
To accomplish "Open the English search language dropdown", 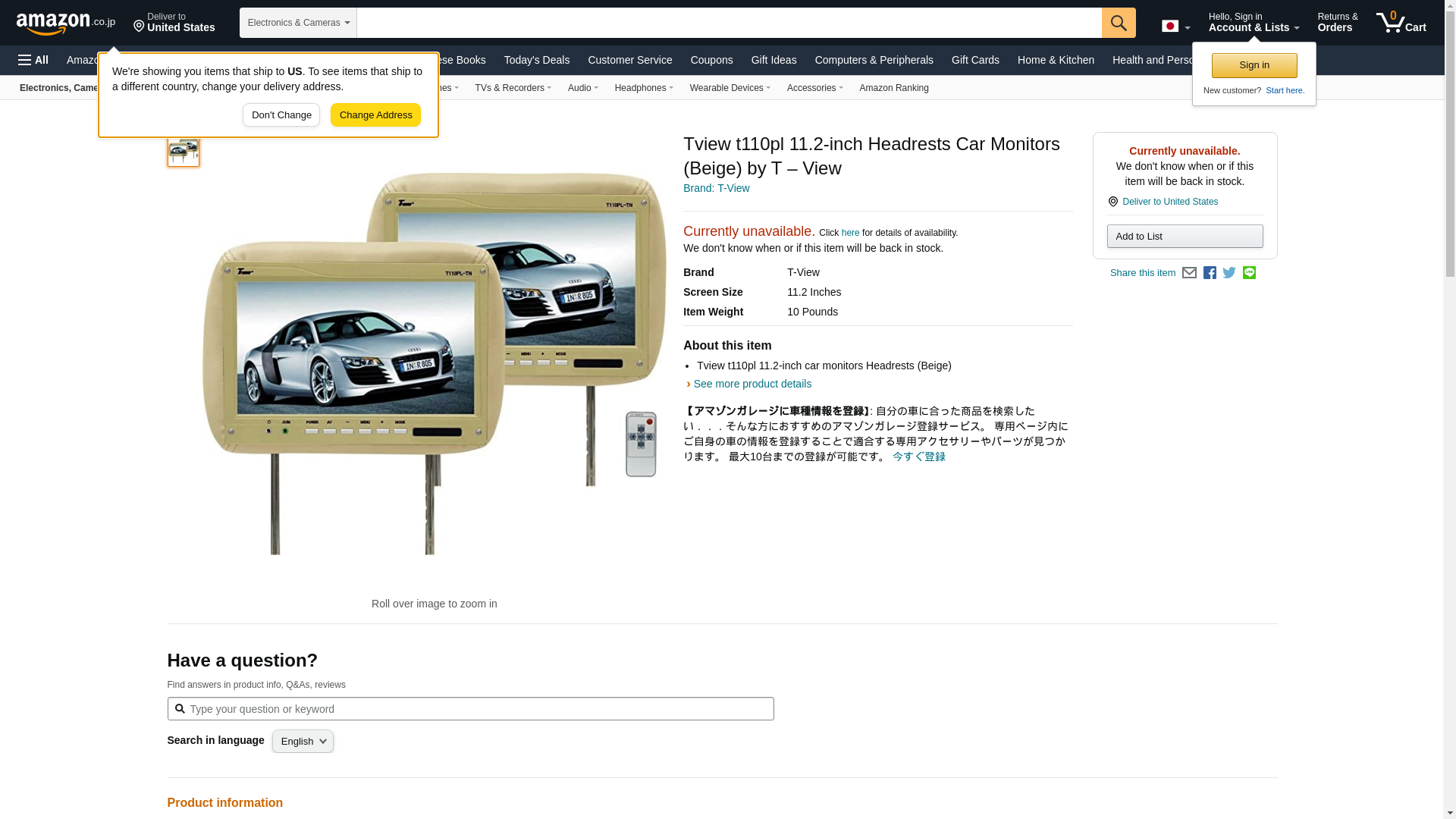I will (x=303, y=742).
